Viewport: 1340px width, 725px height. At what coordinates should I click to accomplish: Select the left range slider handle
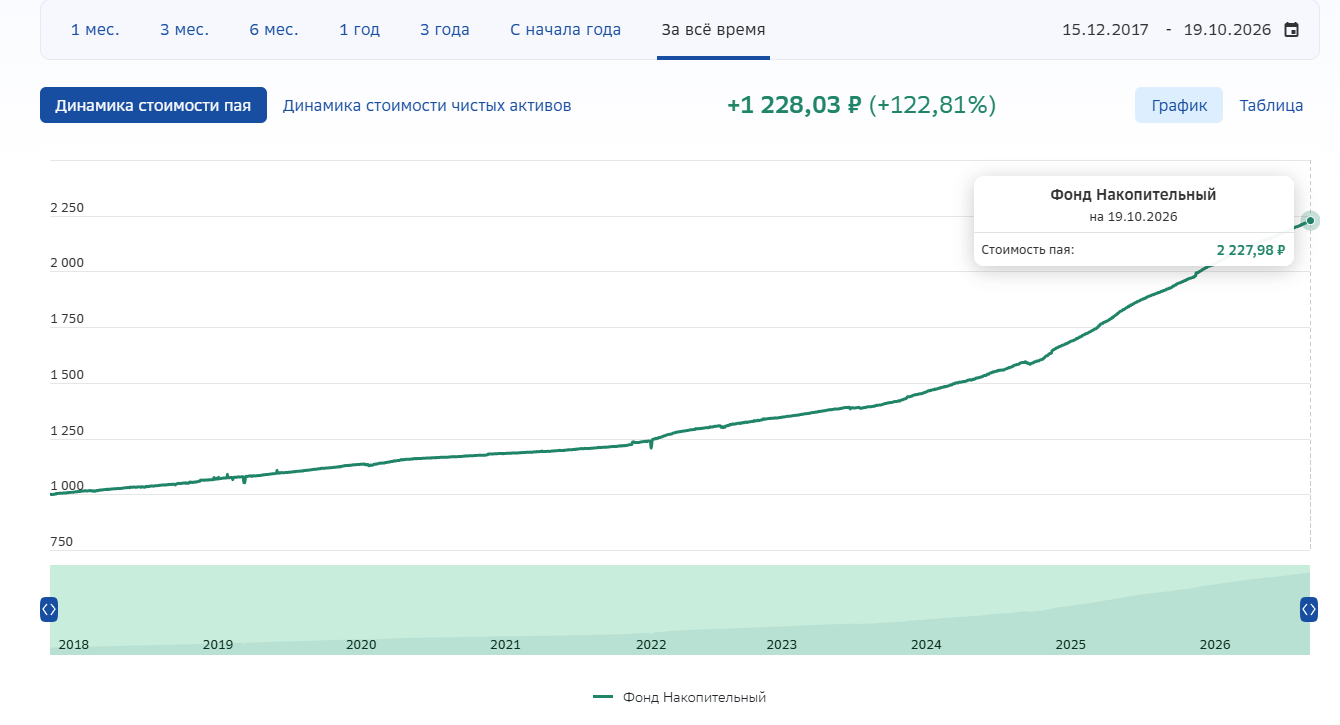(x=49, y=609)
